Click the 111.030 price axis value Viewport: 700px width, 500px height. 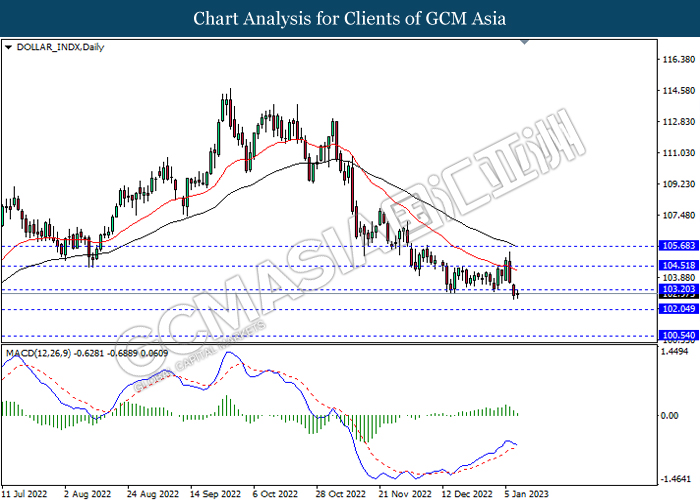(679, 153)
